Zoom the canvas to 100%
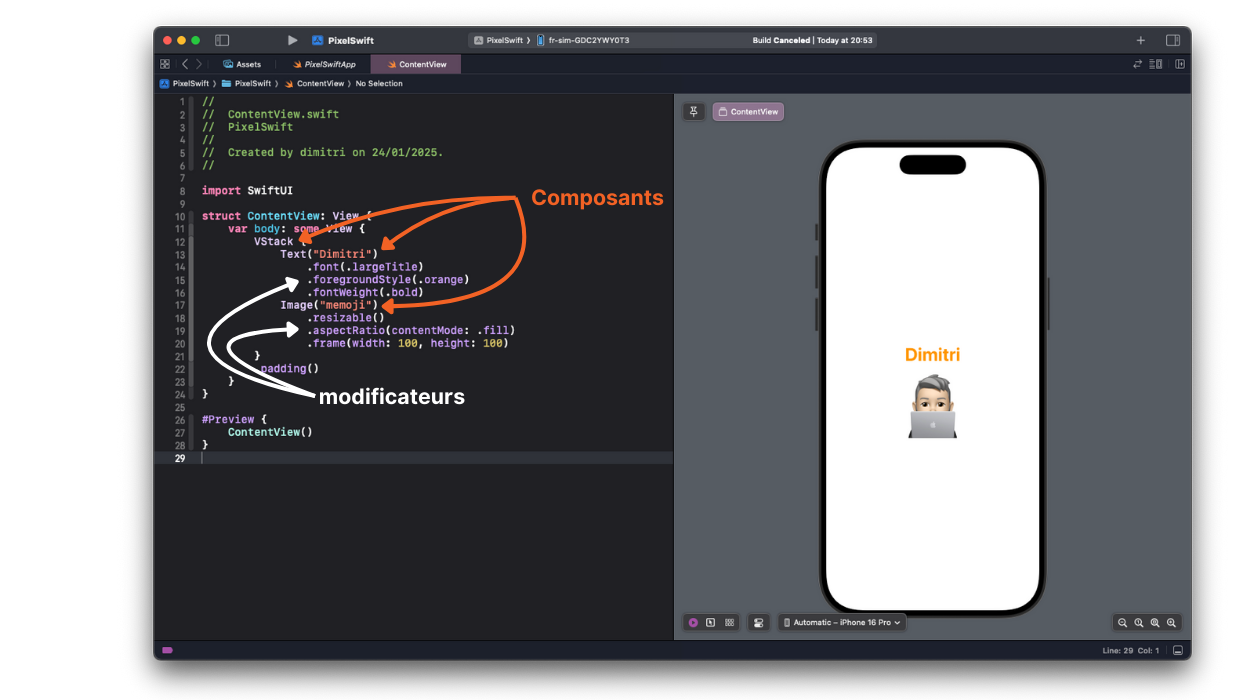The image size is (1260, 700). [1139, 622]
